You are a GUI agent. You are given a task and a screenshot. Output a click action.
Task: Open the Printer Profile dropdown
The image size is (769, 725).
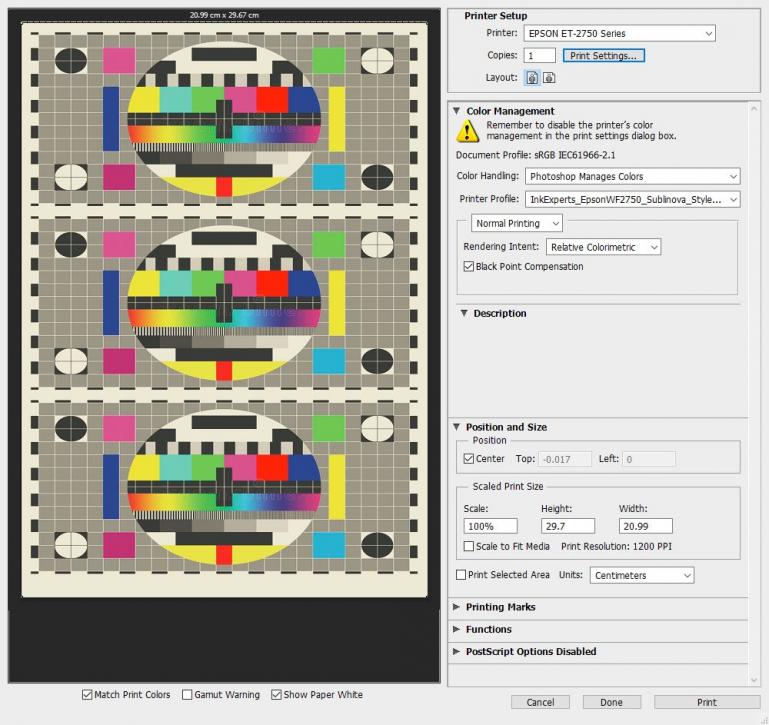[x=632, y=199]
